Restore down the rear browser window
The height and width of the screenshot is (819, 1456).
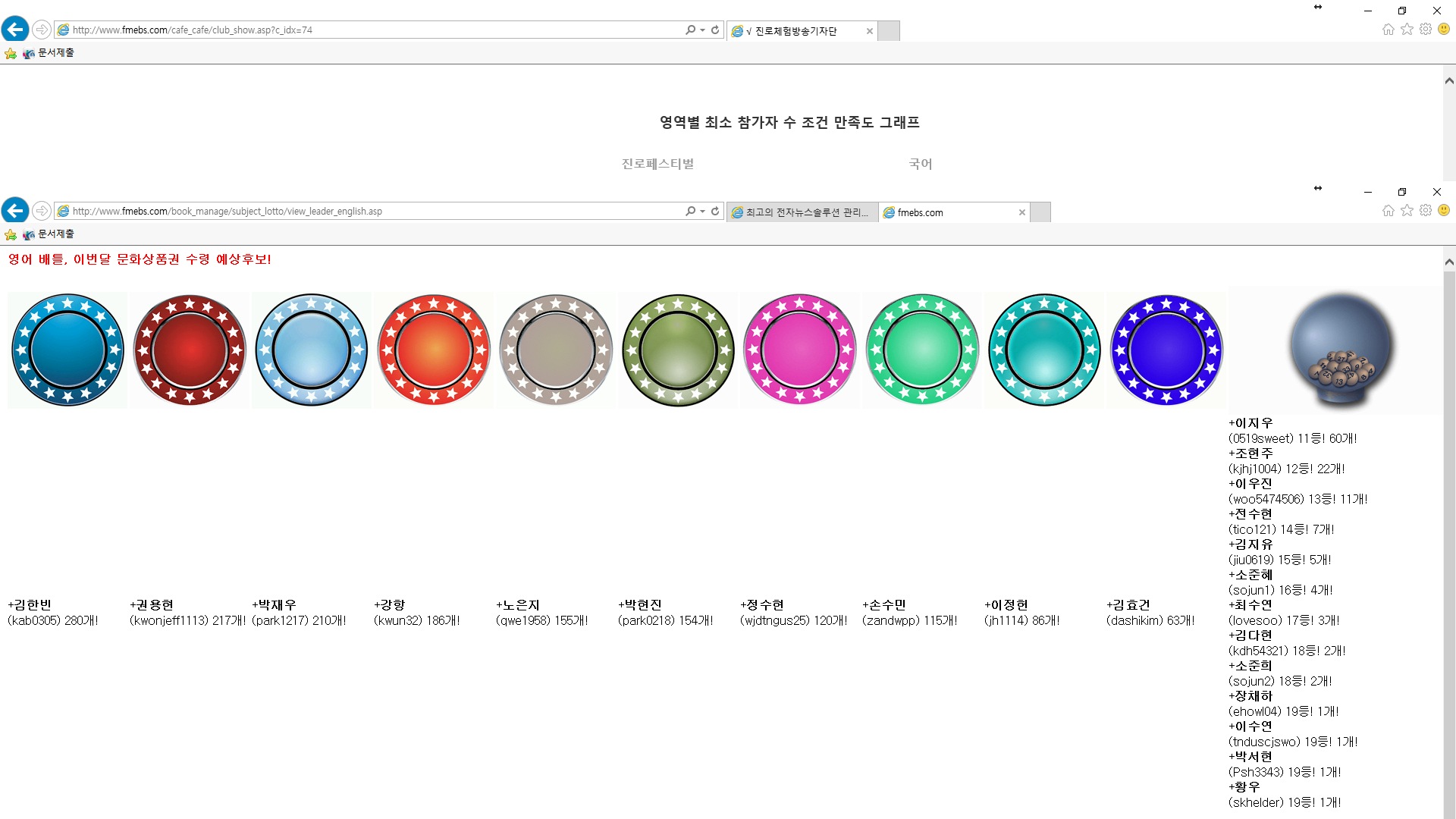point(1402,11)
